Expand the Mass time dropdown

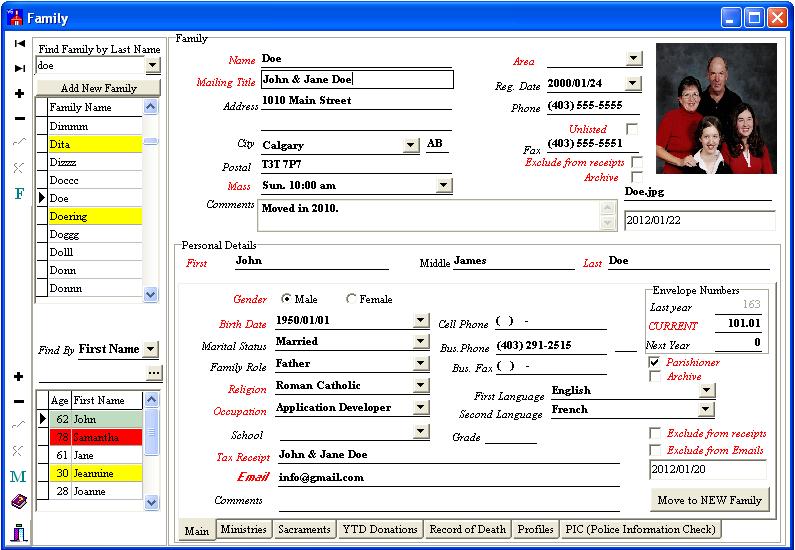point(443,185)
